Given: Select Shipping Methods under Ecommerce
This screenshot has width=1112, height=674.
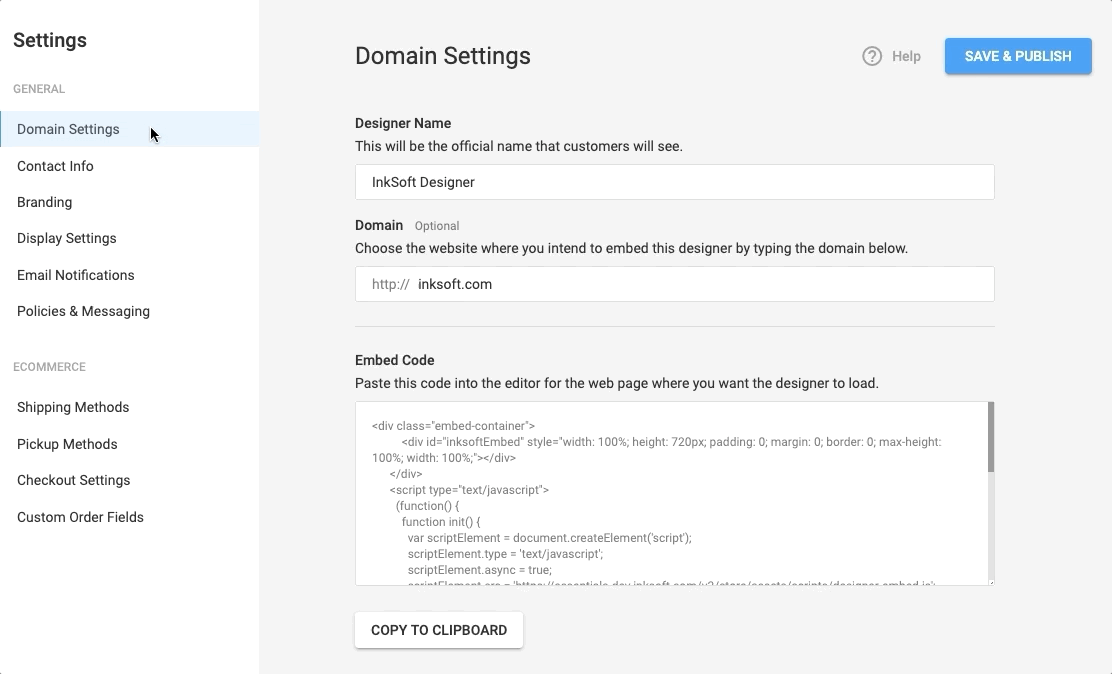Looking at the screenshot, I should [73, 407].
